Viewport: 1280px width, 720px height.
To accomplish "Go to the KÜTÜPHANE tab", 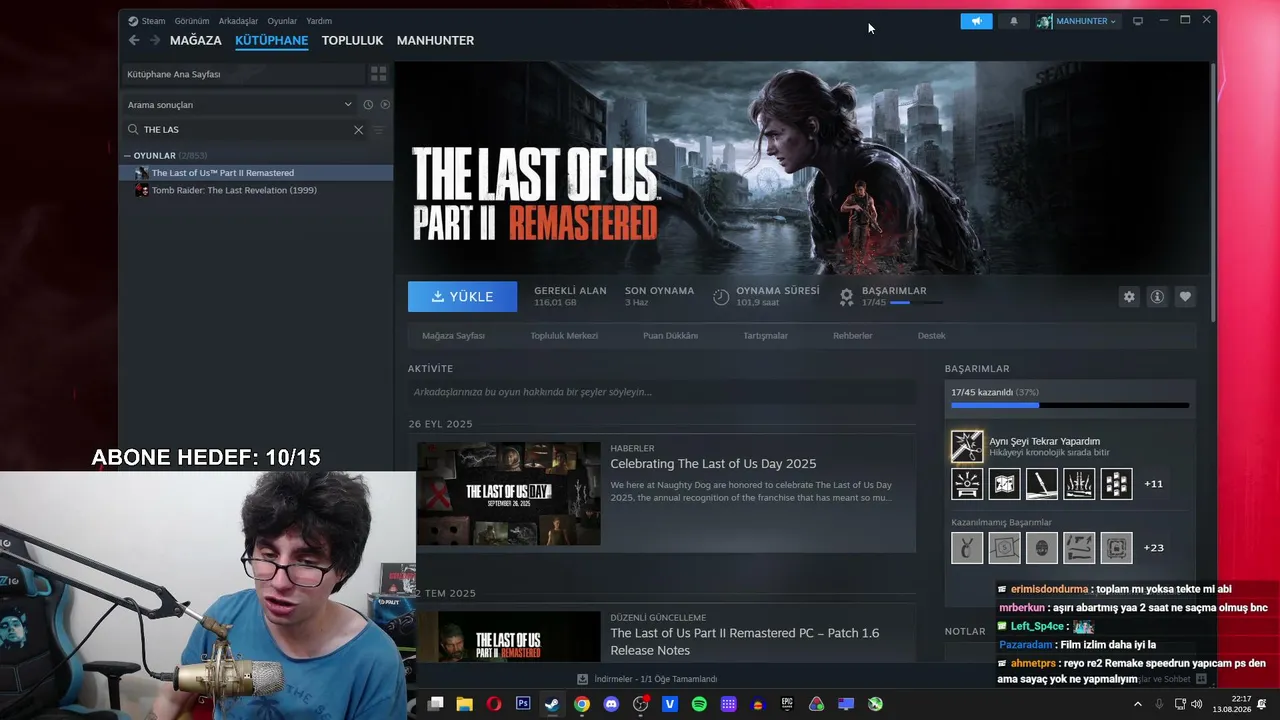I will [x=271, y=41].
